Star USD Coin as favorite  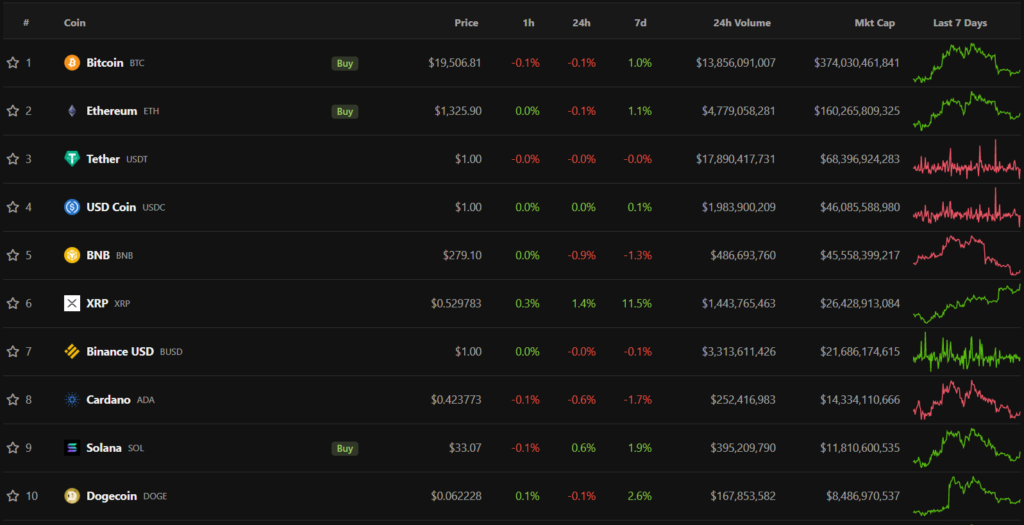pos(12,207)
